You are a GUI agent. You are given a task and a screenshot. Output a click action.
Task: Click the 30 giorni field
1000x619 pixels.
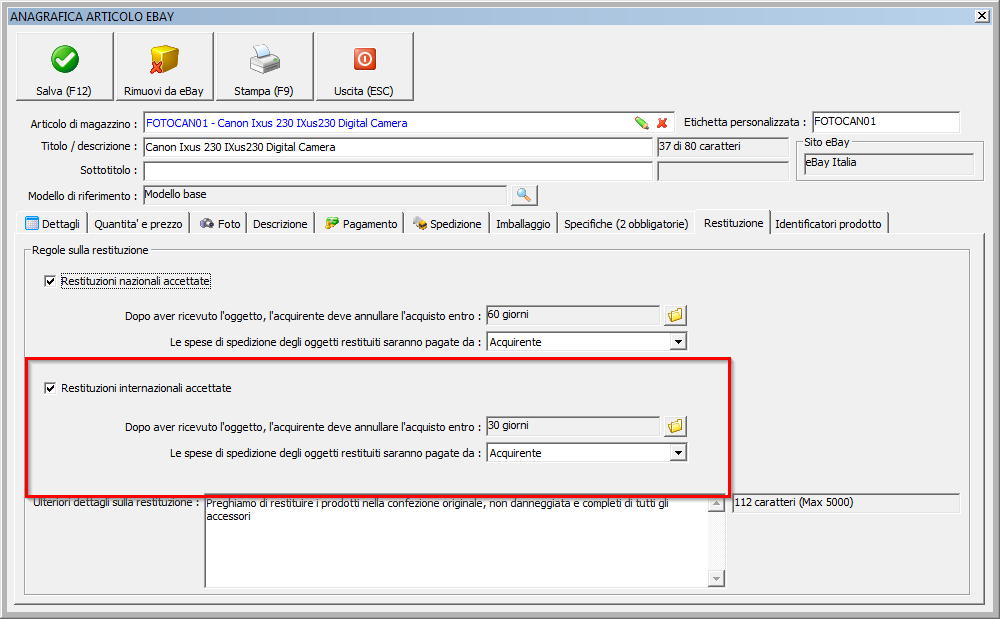click(x=573, y=426)
